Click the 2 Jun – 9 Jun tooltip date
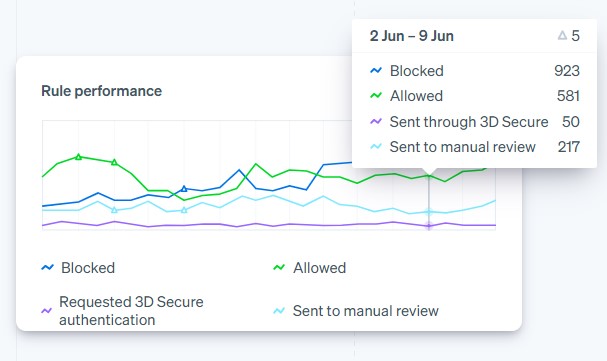This screenshot has width=607, height=361. pyautogui.click(x=412, y=36)
